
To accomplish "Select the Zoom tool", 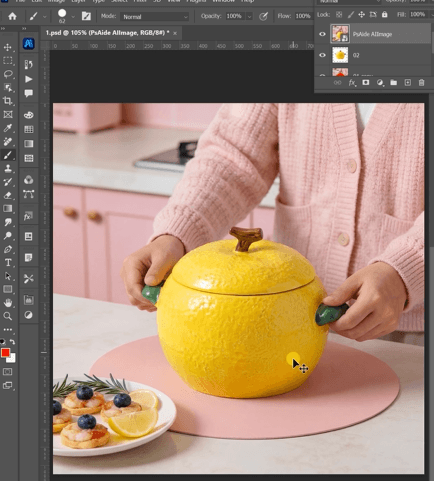I will [8, 316].
